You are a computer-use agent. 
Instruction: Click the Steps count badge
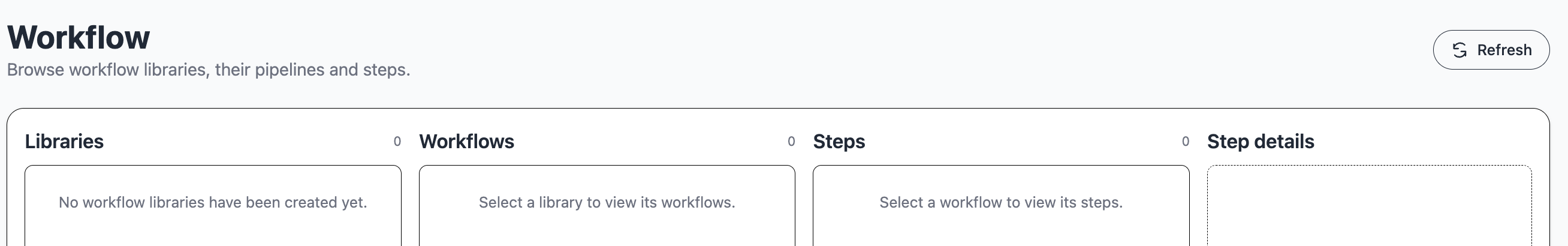pos(1185,141)
